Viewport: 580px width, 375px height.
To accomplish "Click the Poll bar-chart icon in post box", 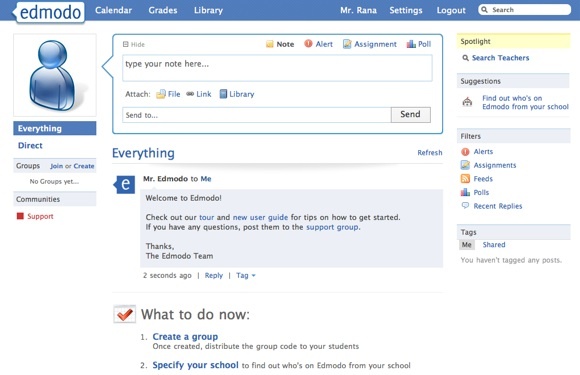I will pos(411,44).
